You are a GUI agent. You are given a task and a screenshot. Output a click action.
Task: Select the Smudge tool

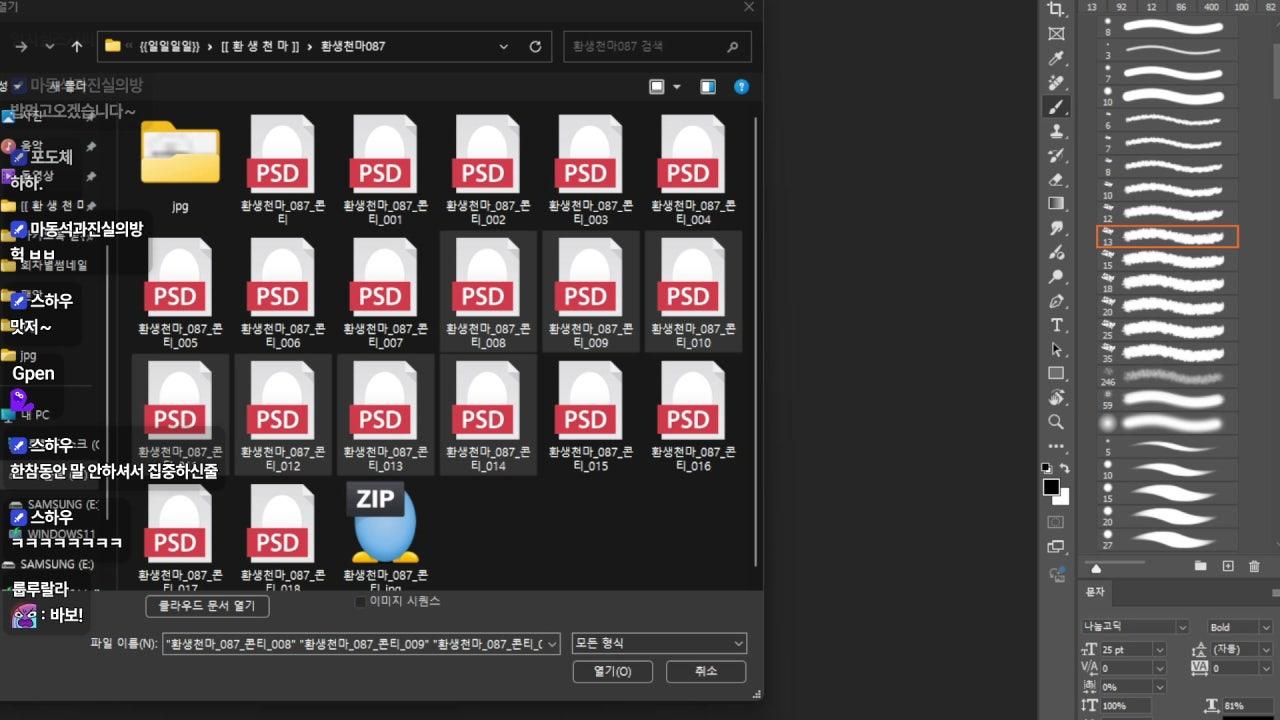(1057, 228)
